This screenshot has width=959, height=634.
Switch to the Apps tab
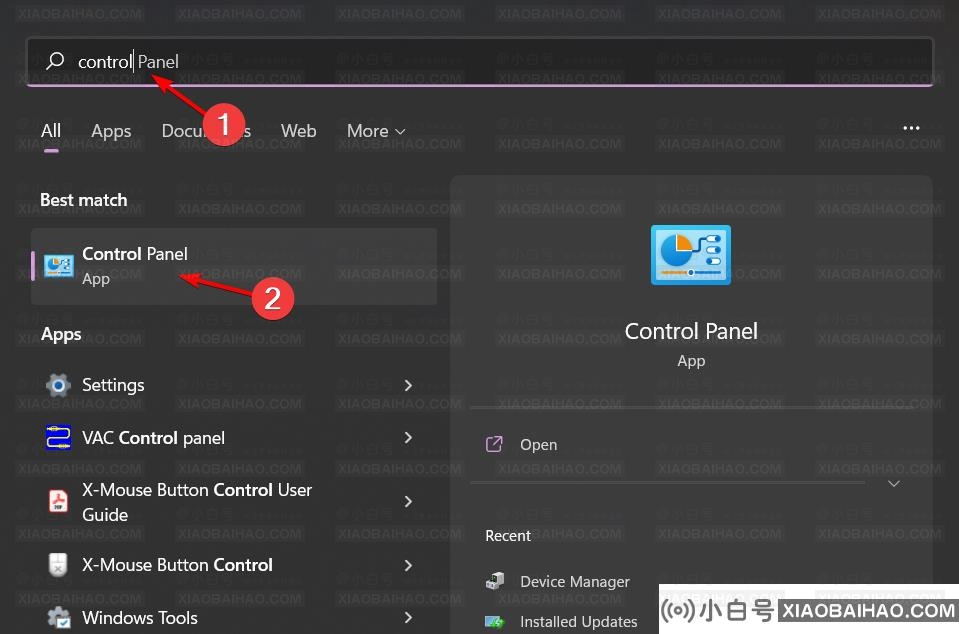[111, 131]
